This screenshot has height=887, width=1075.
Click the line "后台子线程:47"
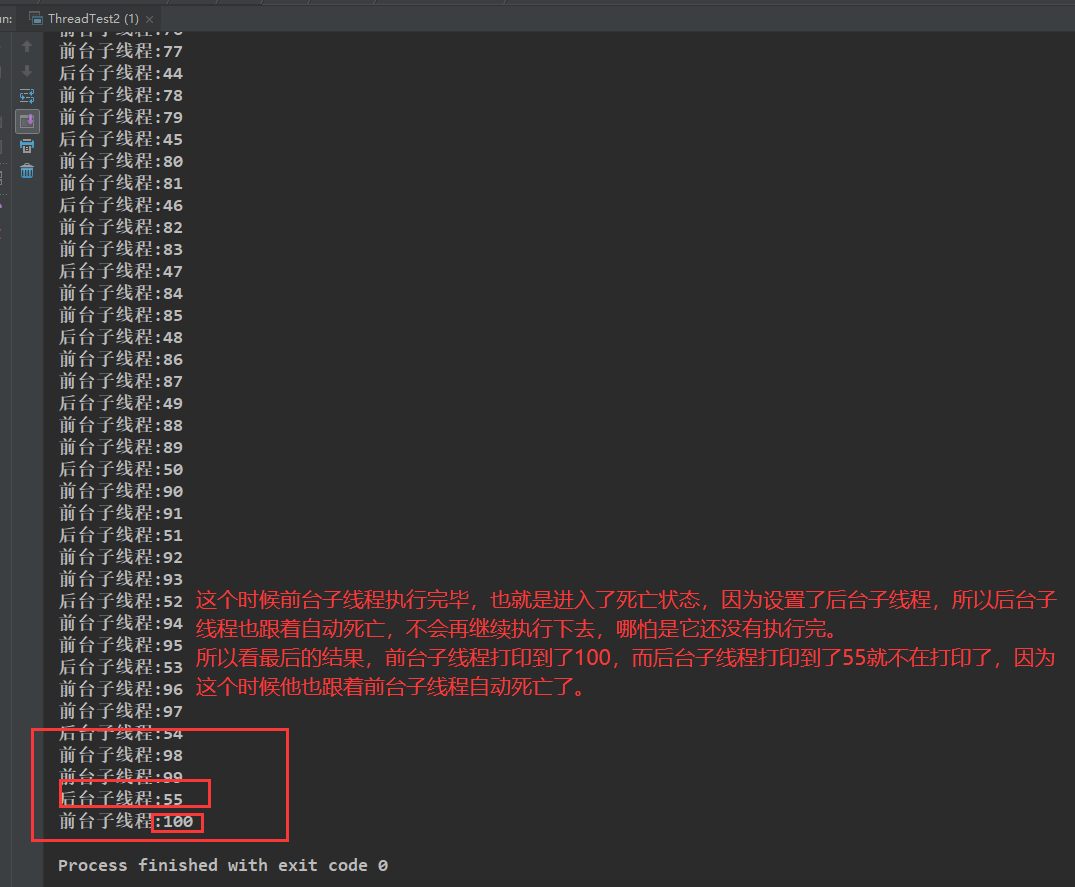pyautogui.click(x=121, y=271)
